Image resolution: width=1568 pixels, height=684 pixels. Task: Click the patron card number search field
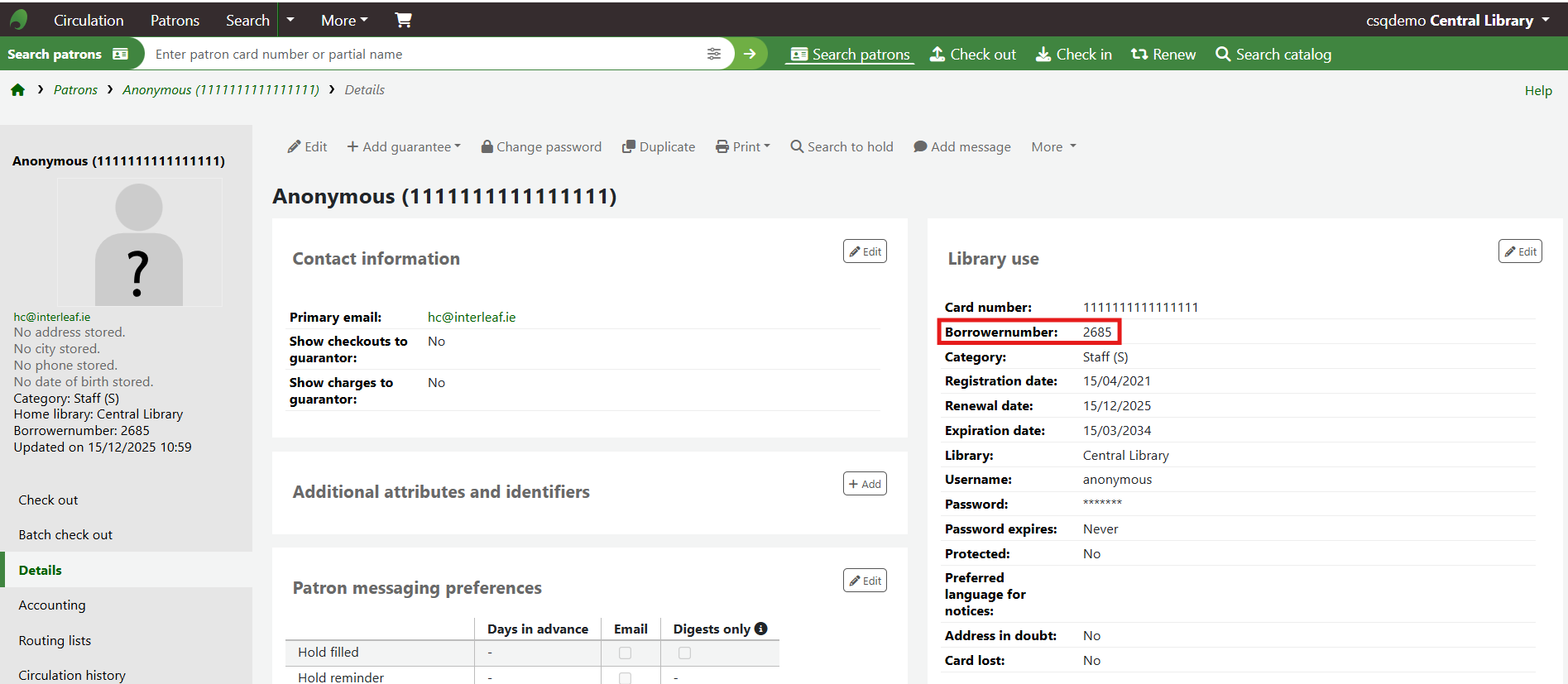422,54
